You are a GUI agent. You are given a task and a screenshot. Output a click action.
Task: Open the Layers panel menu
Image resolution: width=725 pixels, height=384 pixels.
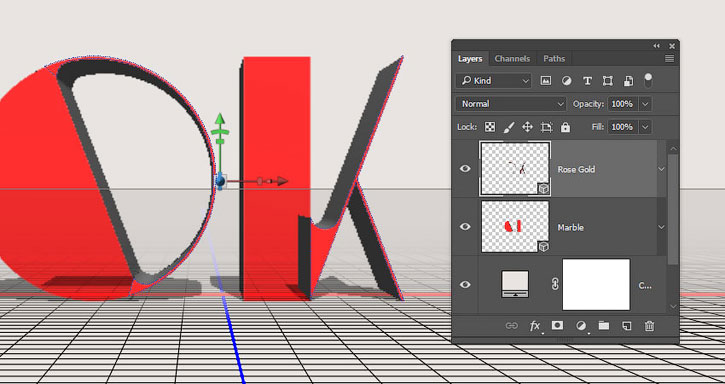tap(669, 59)
